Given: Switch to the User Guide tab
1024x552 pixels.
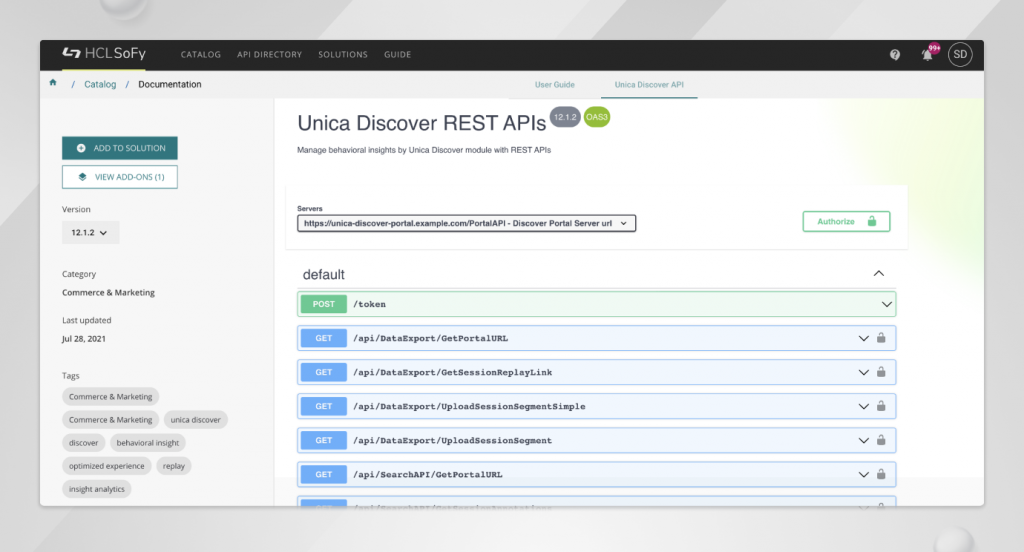Looking at the screenshot, I should click(x=554, y=85).
